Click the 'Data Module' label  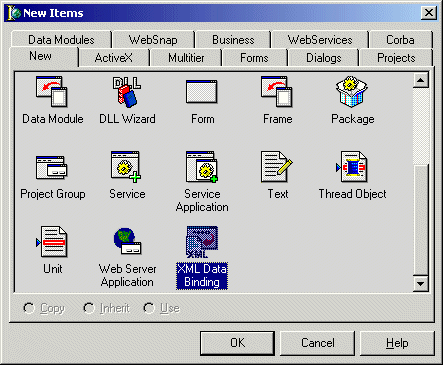53,119
